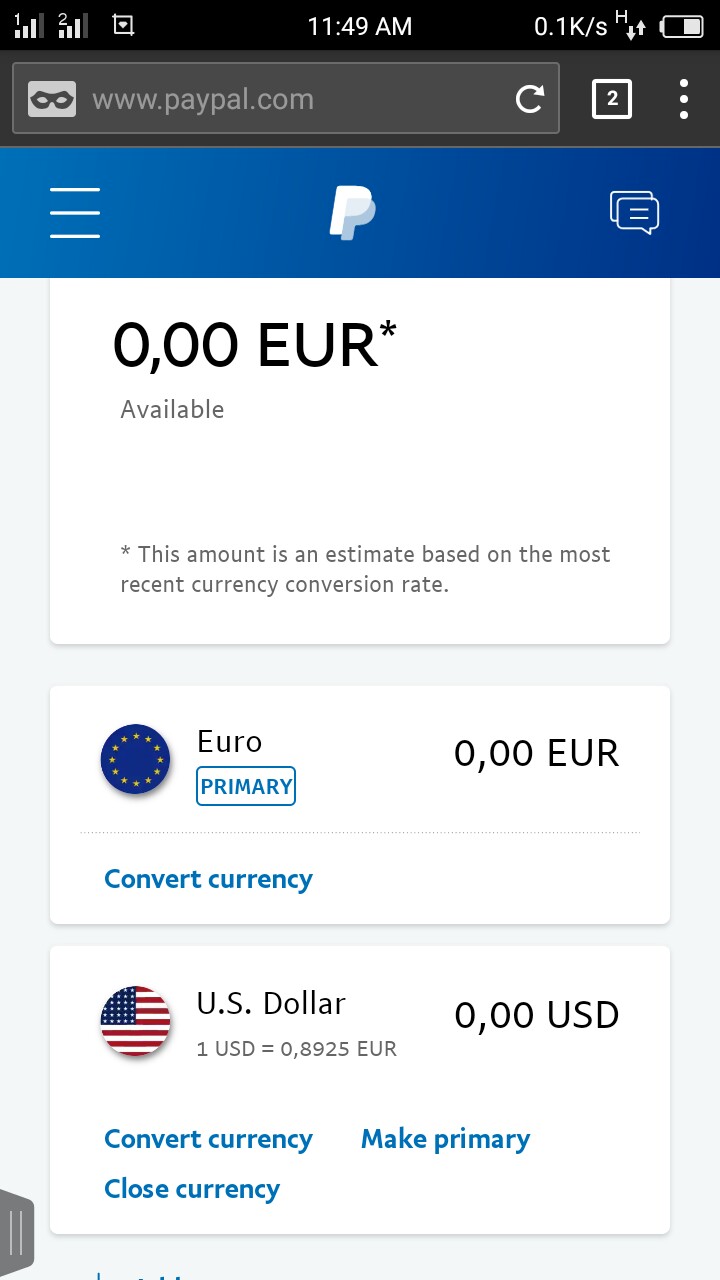Click the Close currency link
This screenshot has height=1280, width=720.
click(x=192, y=1189)
